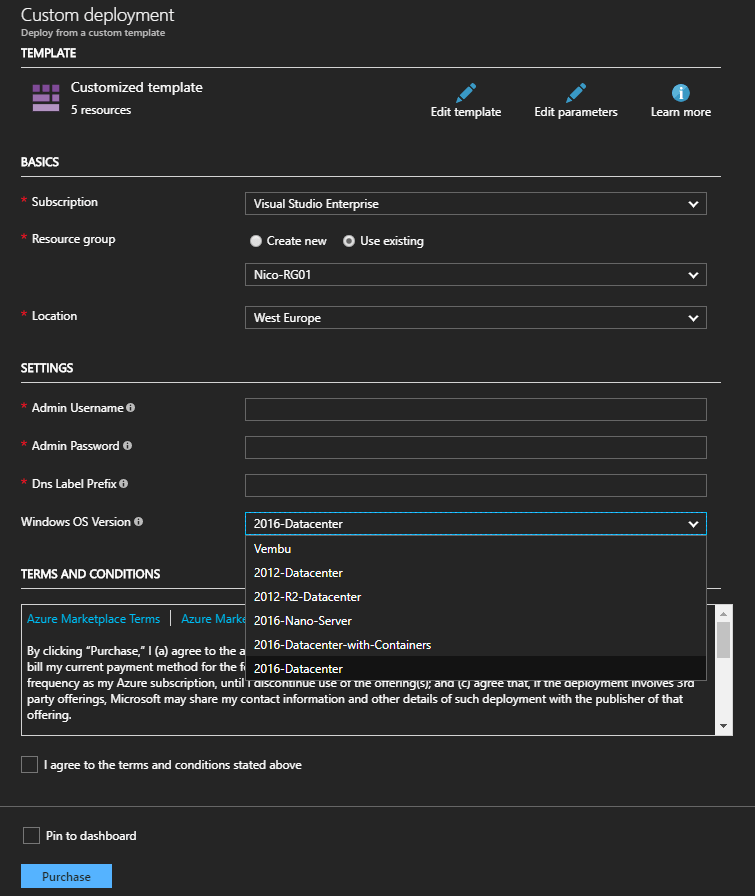
Task: Show Admin Password info tooltip icon
Action: (127, 446)
